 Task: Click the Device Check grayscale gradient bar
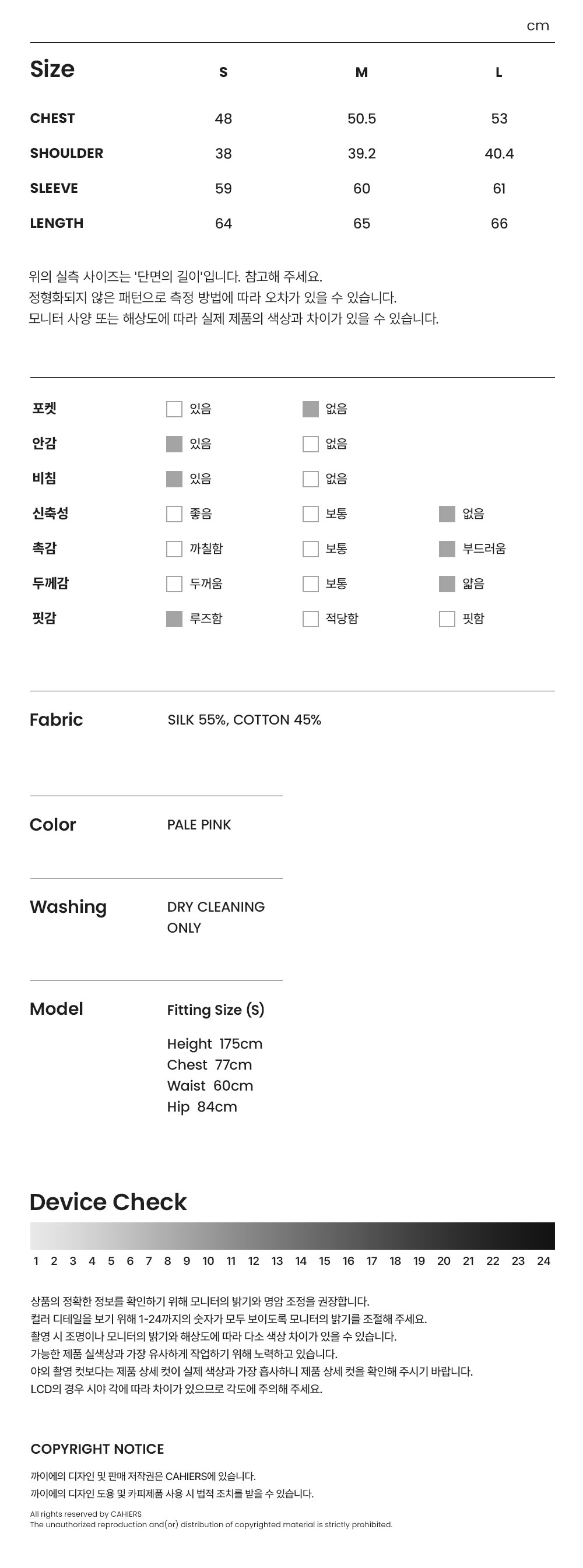[x=292, y=1236]
